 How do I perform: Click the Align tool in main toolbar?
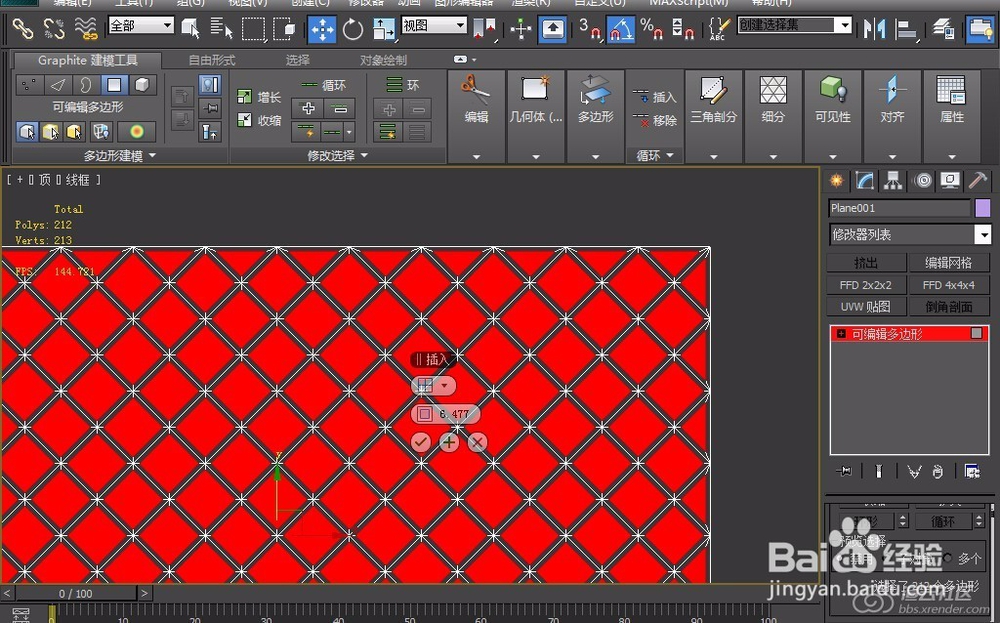[906, 29]
